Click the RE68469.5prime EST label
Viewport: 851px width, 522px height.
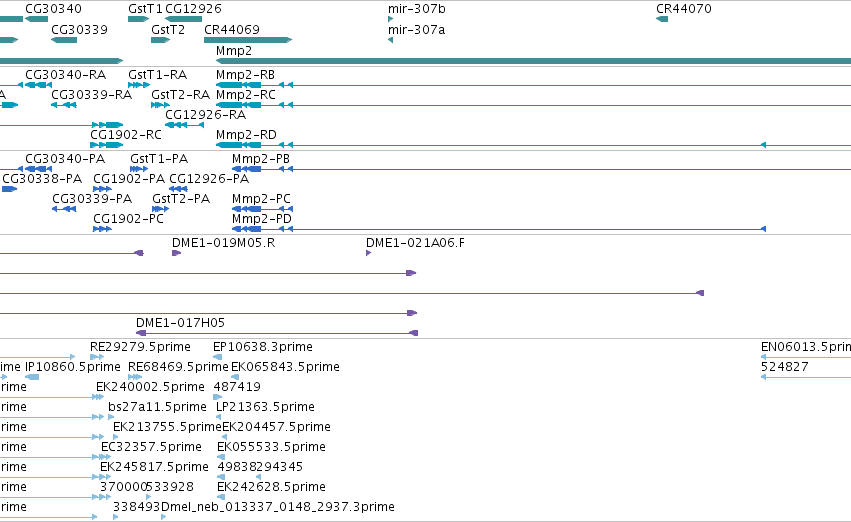click(178, 367)
